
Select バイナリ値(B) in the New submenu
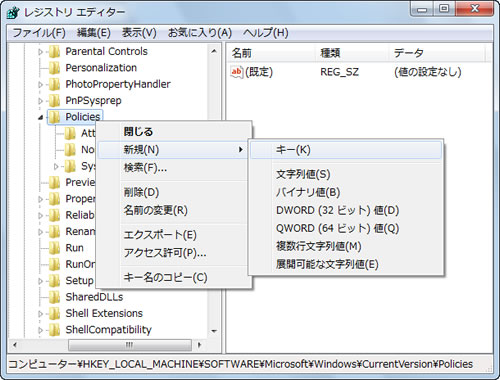pos(346,192)
